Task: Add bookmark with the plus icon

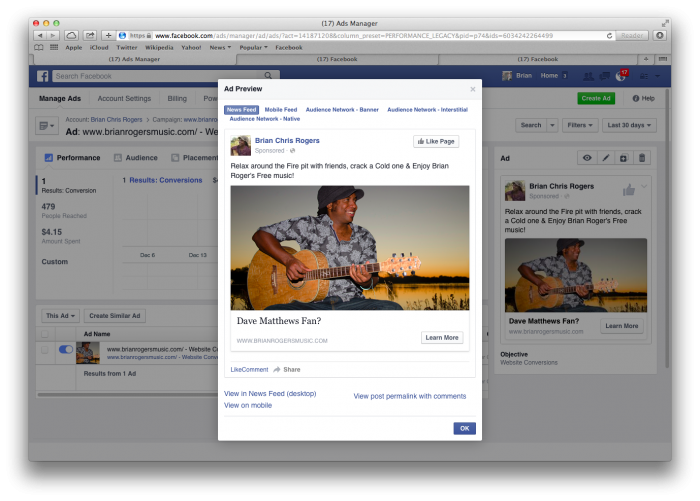Action: pyautogui.click(x=108, y=35)
